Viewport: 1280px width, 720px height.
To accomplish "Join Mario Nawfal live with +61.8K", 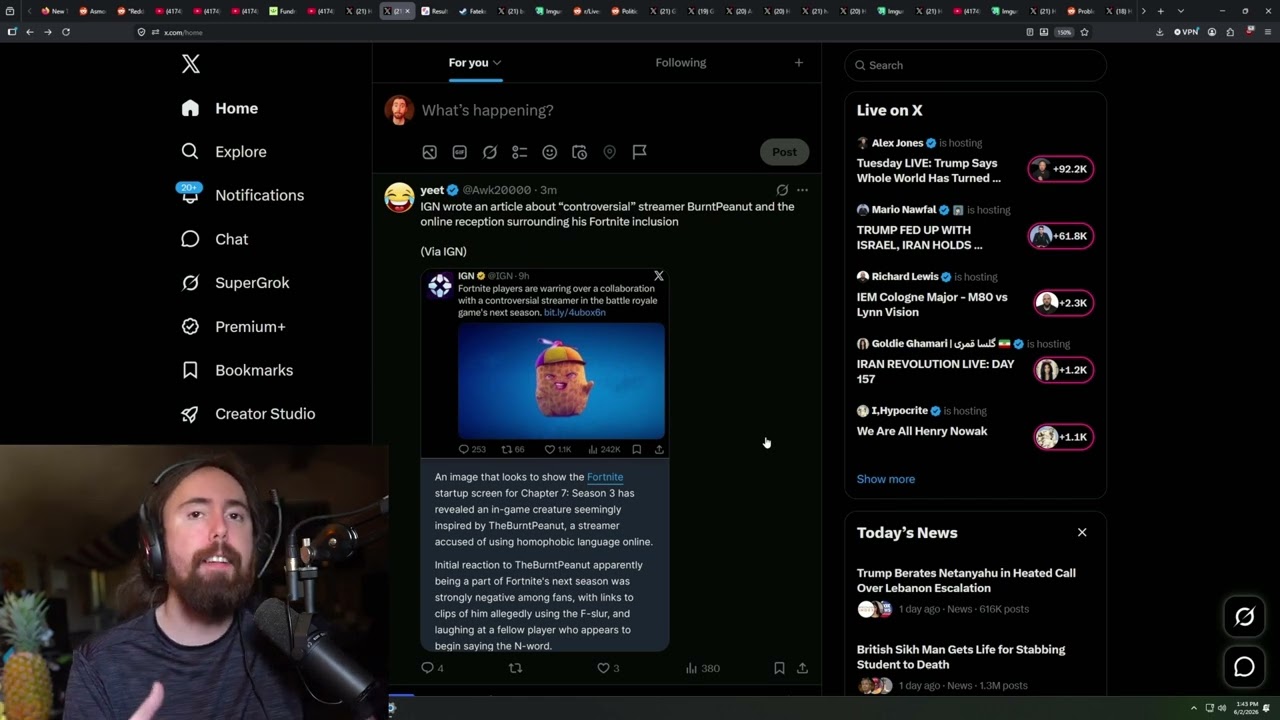I will 1061,236.
